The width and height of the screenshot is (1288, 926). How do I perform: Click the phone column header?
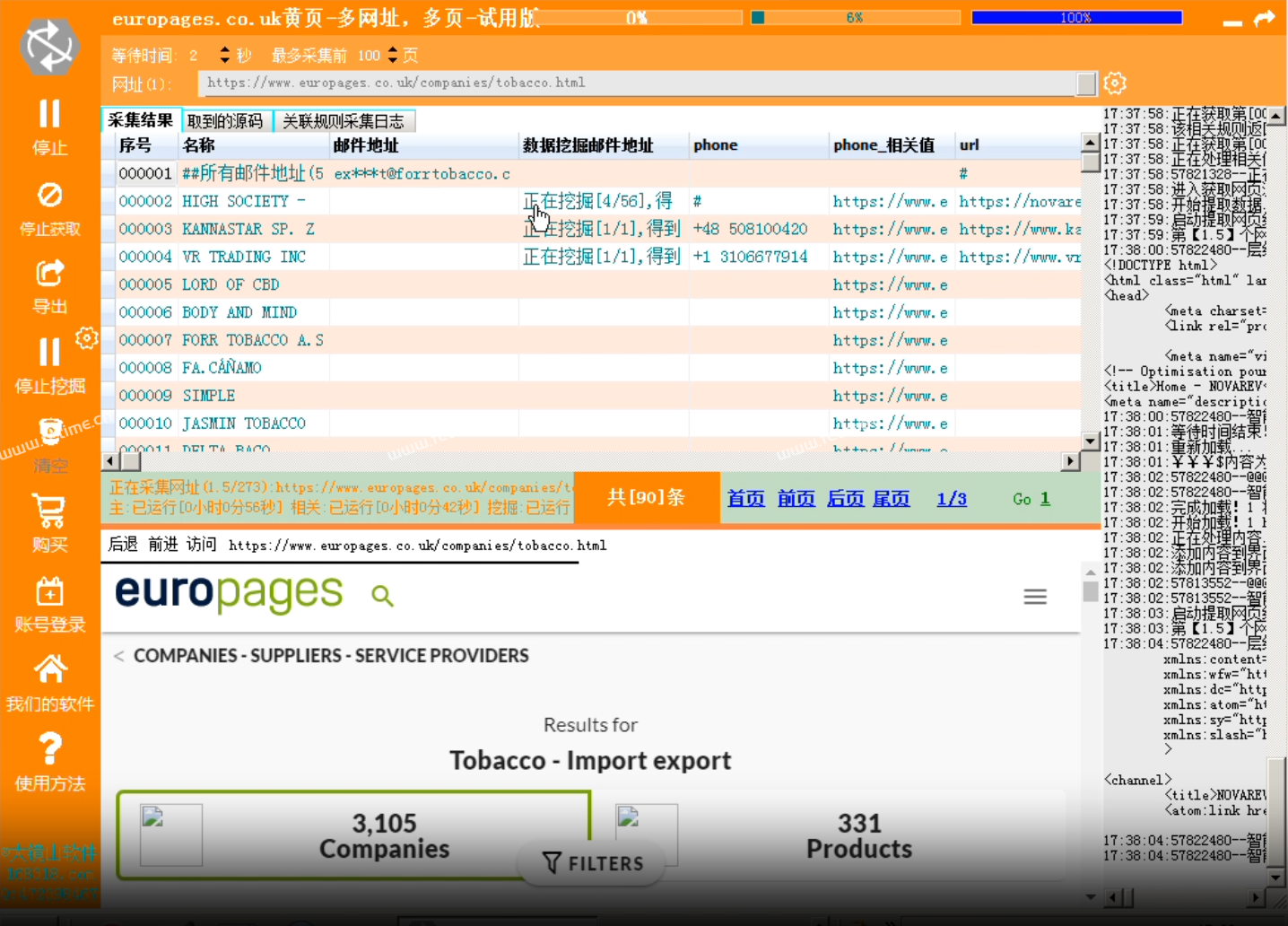[x=760, y=145]
